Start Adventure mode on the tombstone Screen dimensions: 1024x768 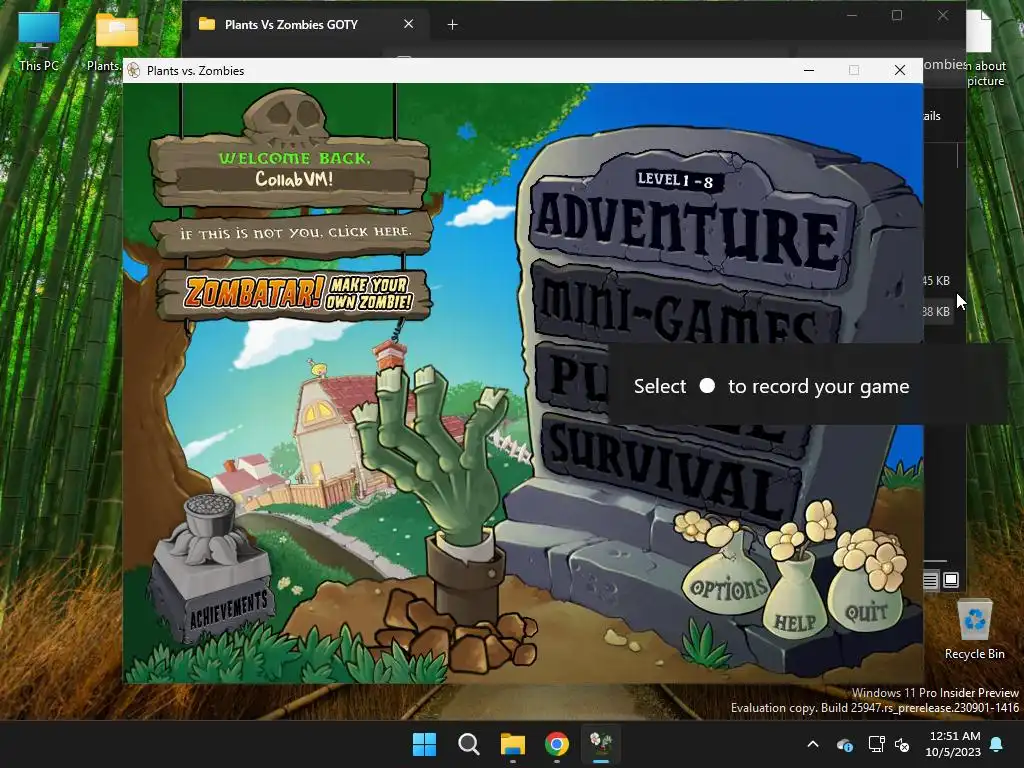pos(689,229)
